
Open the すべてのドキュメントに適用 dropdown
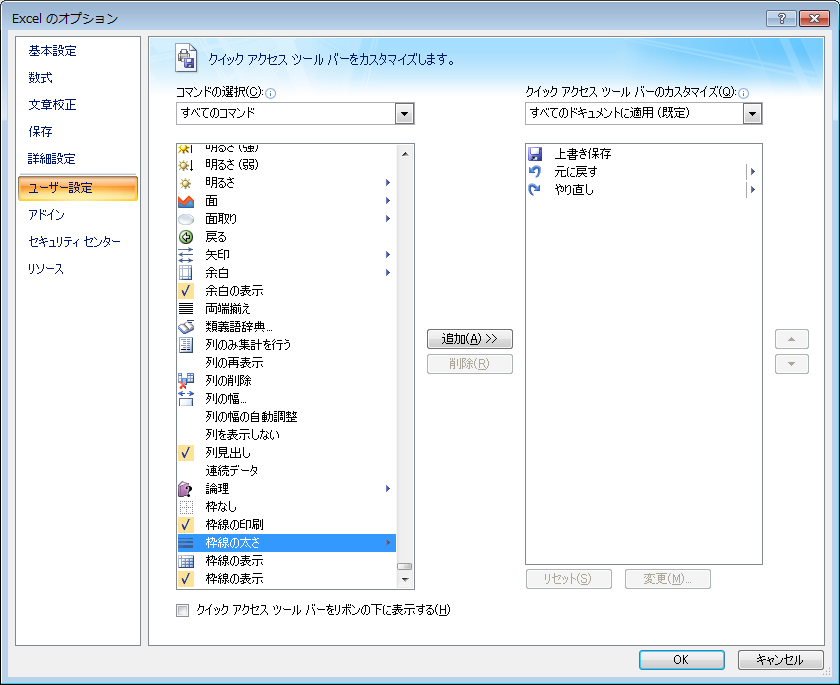pos(752,114)
